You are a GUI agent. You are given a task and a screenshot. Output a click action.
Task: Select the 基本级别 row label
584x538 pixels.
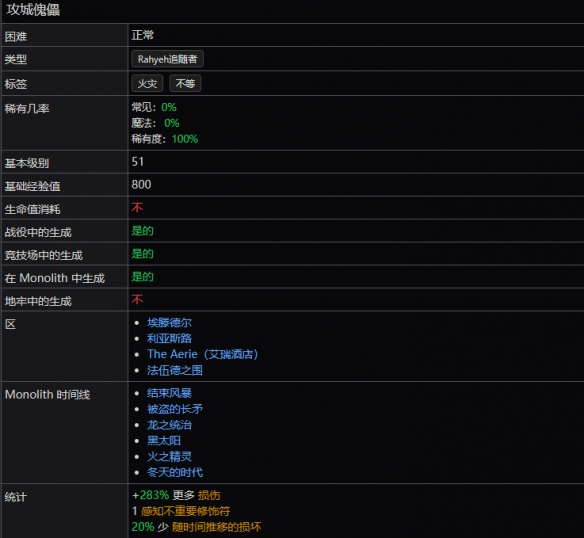27,163
